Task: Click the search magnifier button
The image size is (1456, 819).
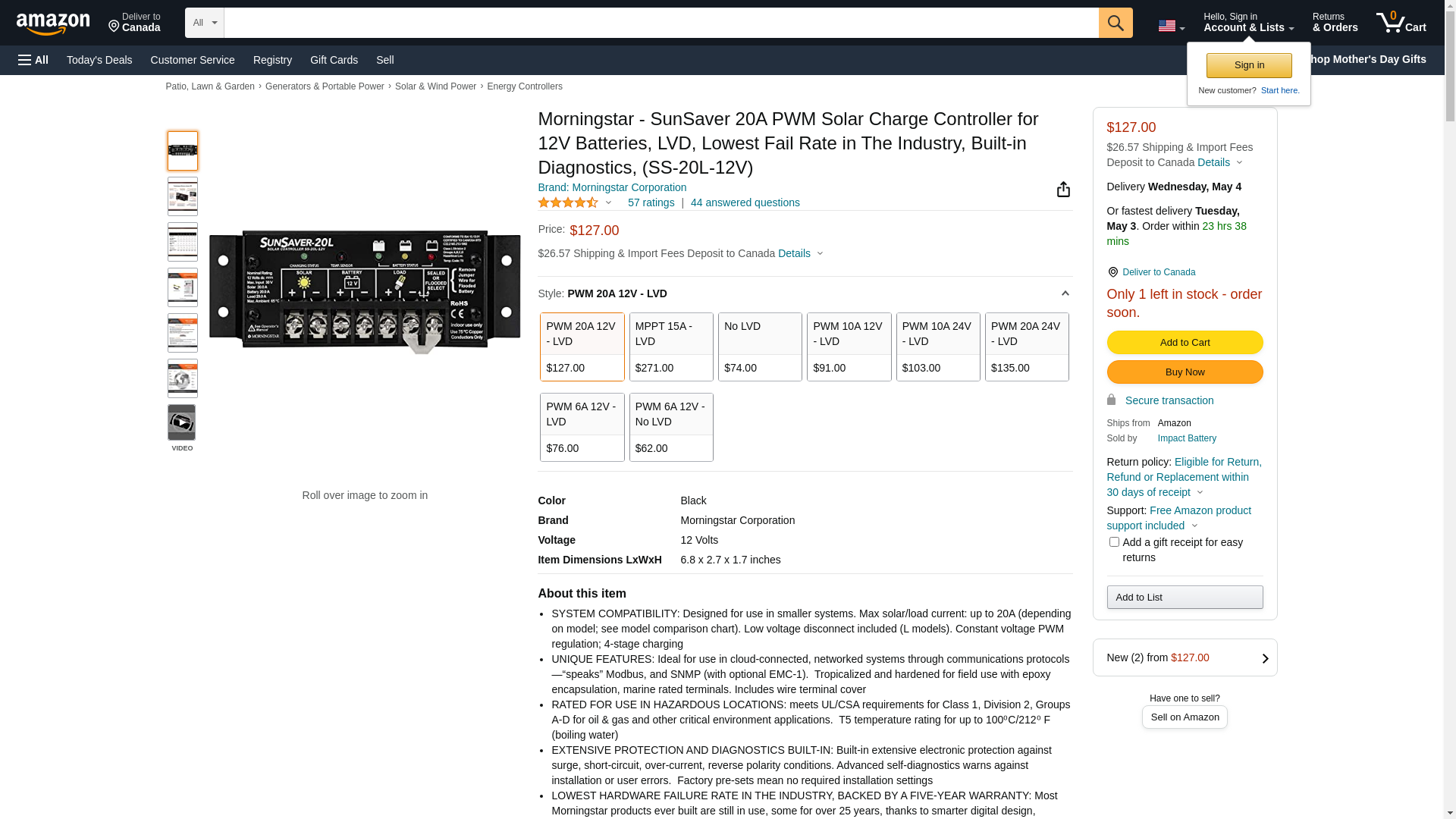Action: point(1115,23)
